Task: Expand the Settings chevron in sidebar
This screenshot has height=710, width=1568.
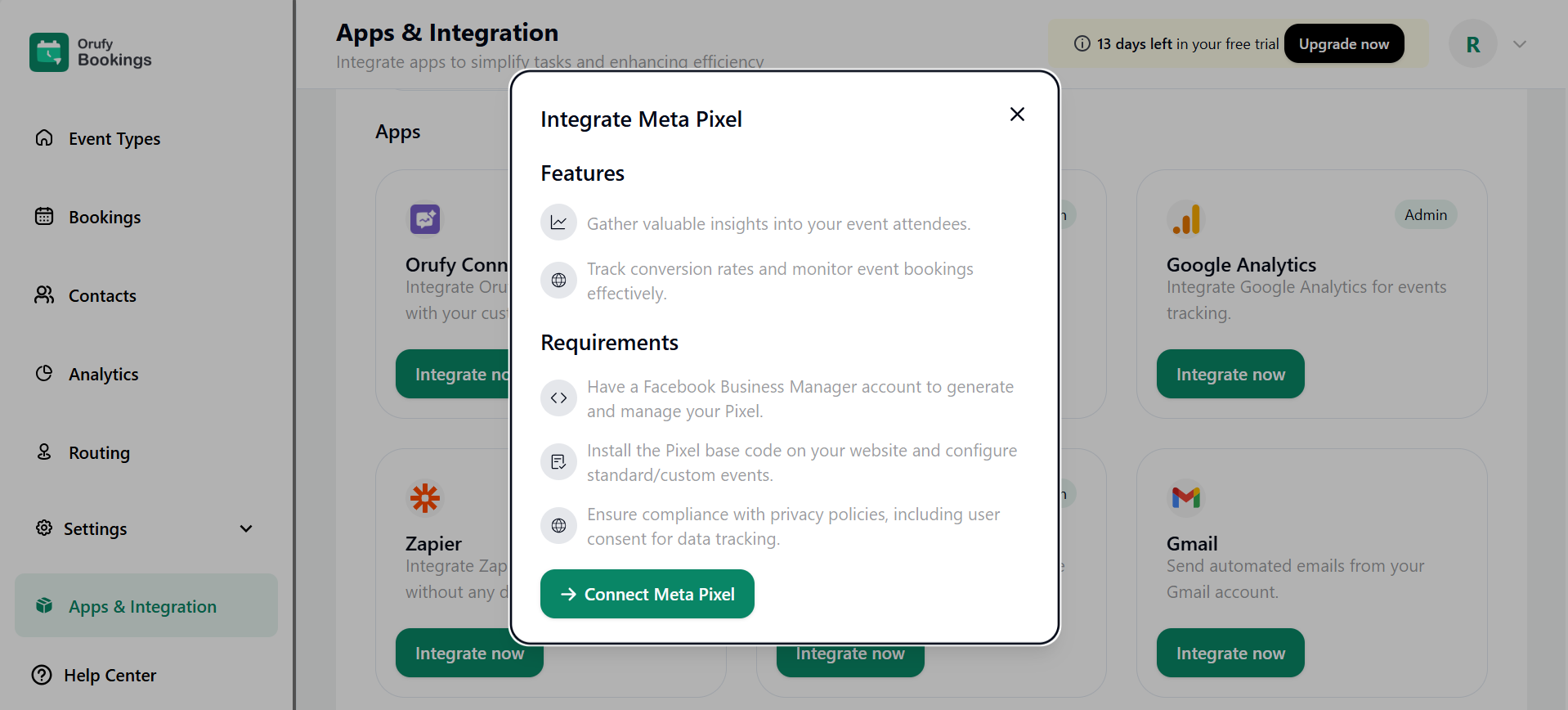Action: coord(246,528)
